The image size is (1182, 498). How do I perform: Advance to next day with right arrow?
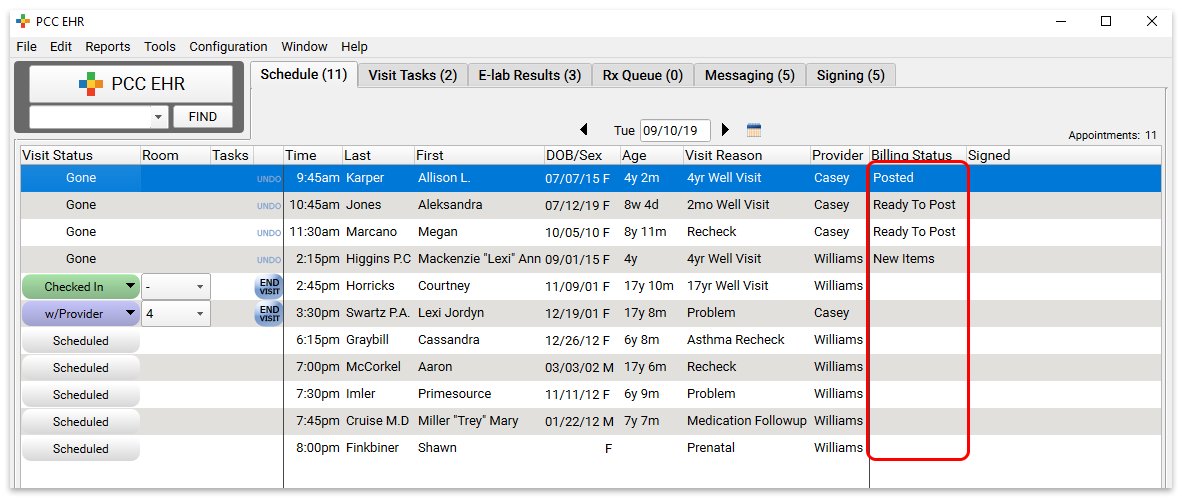pos(725,130)
